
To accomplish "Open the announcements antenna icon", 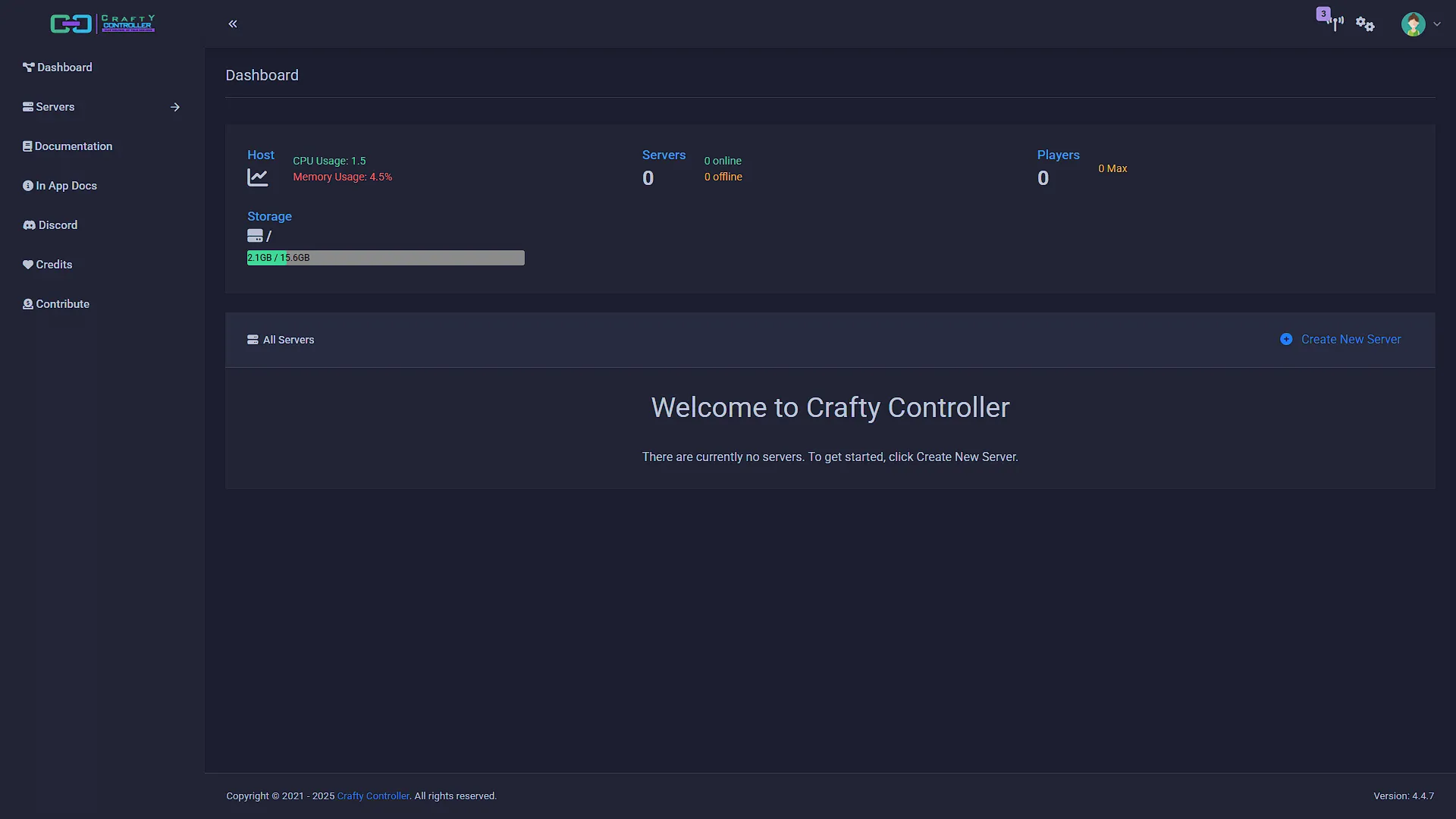I will click(1335, 24).
